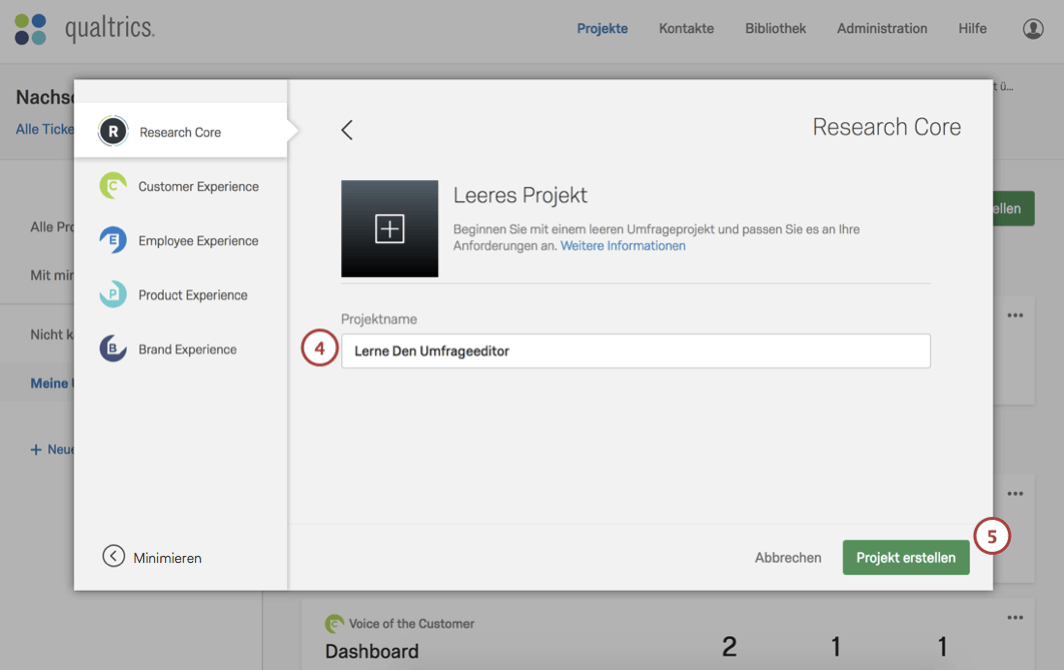The image size is (1064, 670).
Task: Open the user account profile icon
Action: (1033, 29)
